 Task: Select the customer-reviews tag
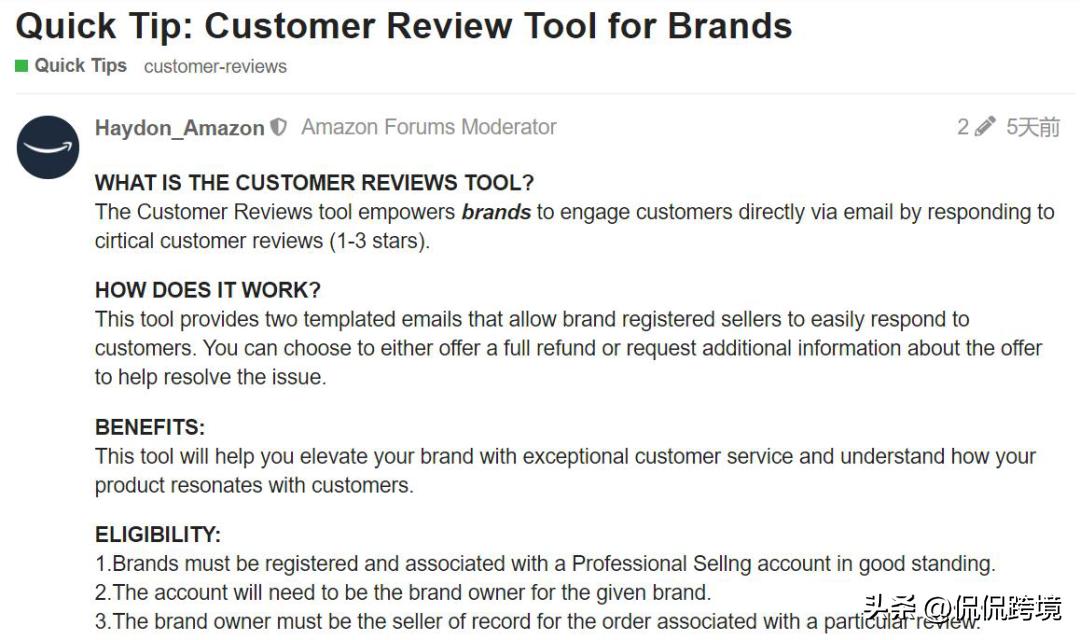[x=215, y=67]
